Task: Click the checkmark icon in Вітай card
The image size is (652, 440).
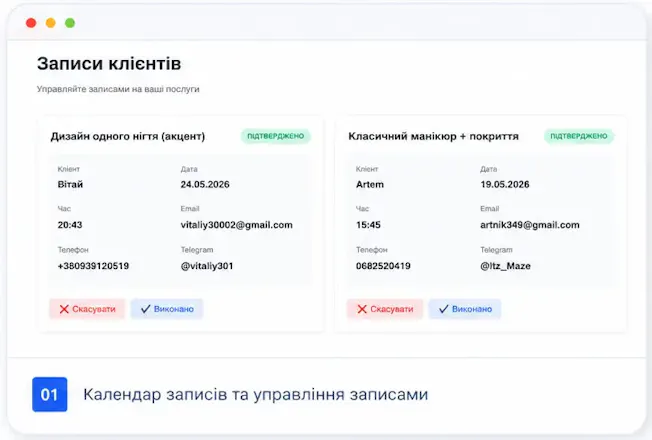Action: pos(146,309)
